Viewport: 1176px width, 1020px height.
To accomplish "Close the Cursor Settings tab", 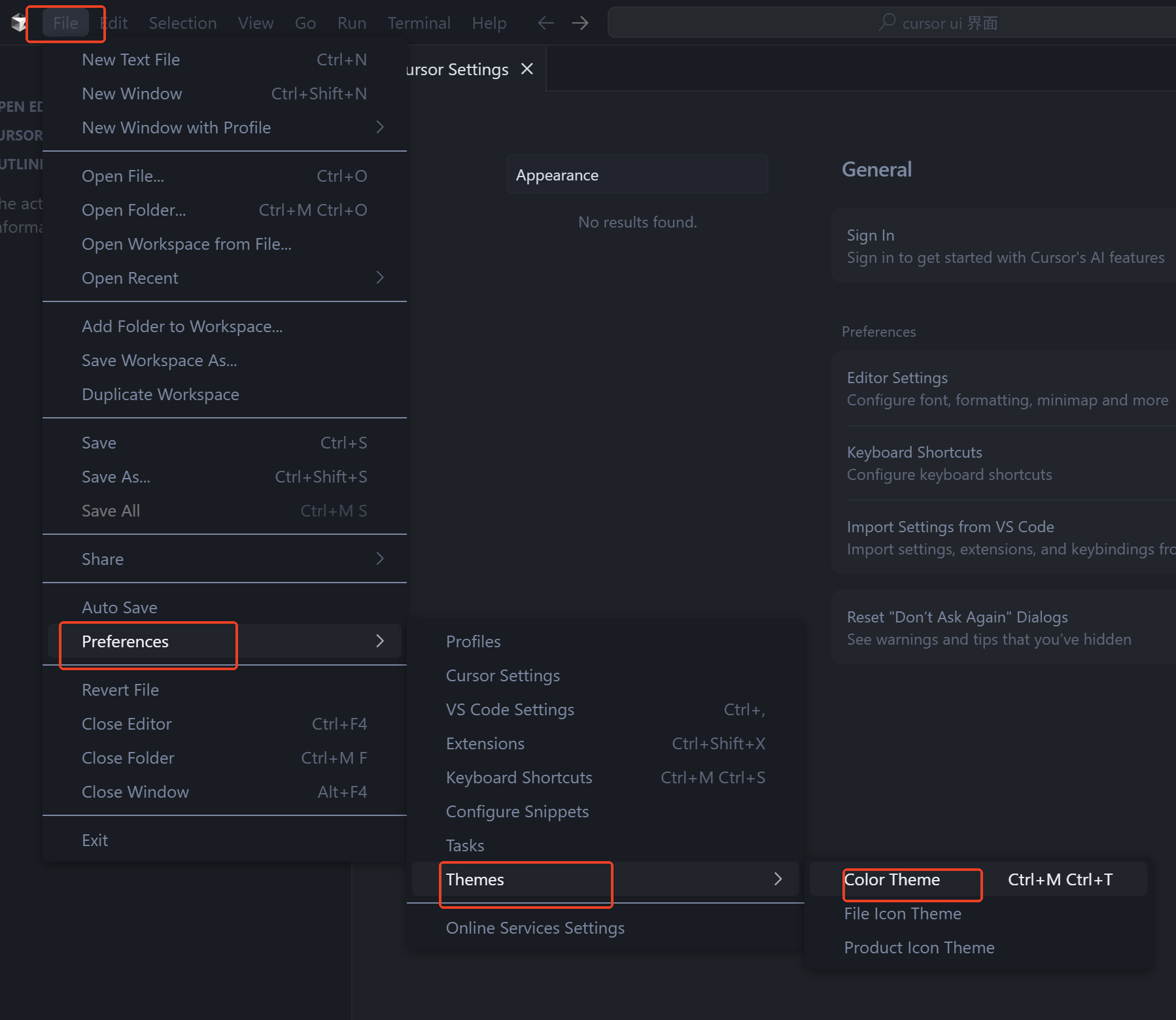I will [527, 69].
